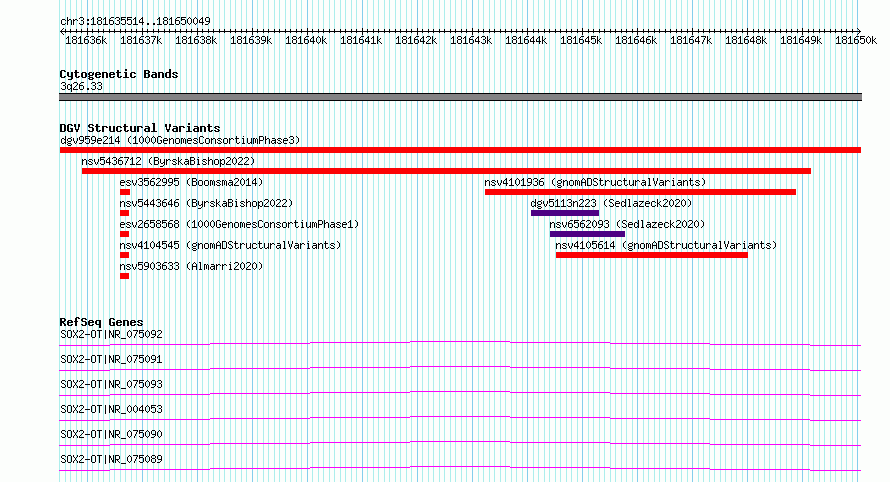Open nsv4105614 (gnomADStructuralVariants) label
The height and width of the screenshot is (482, 890).
coord(666,245)
